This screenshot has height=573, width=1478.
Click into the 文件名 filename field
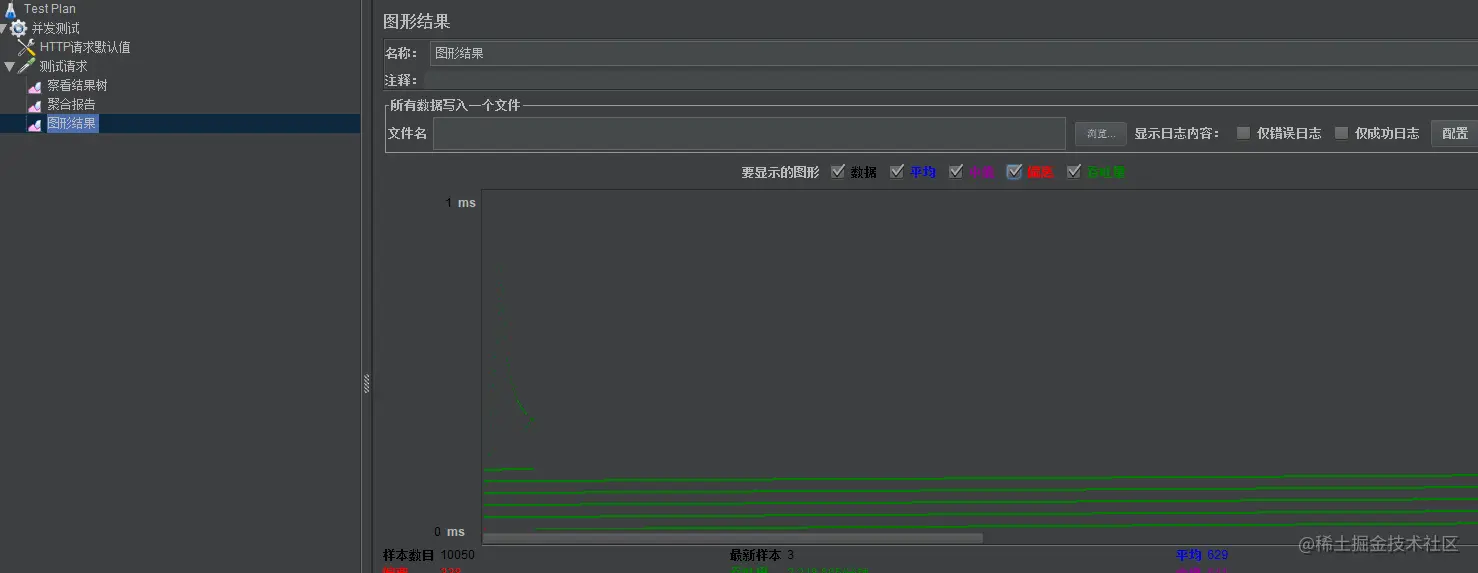tap(749, 134)
